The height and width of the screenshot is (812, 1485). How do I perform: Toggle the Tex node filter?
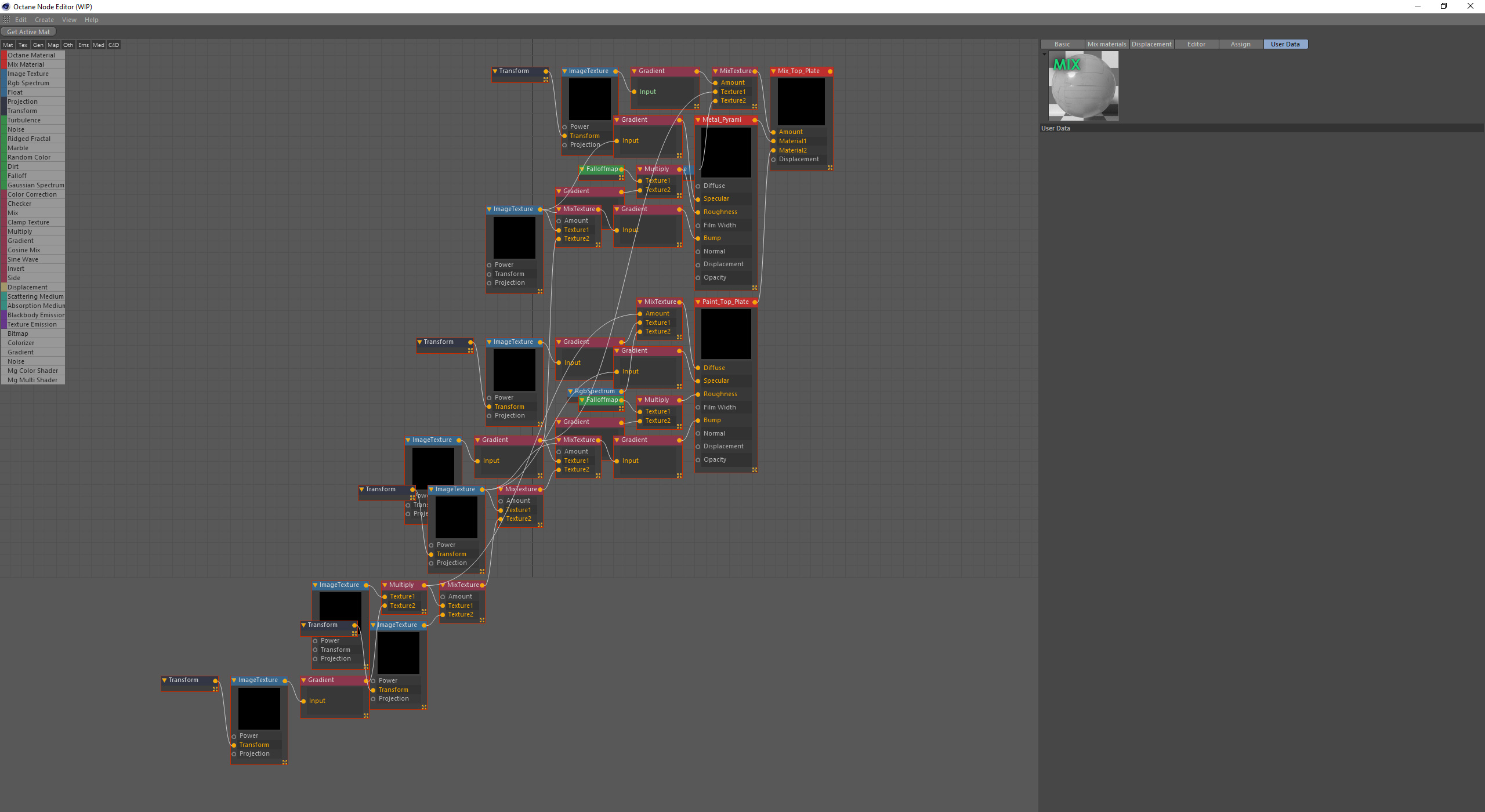click(23, 45)
